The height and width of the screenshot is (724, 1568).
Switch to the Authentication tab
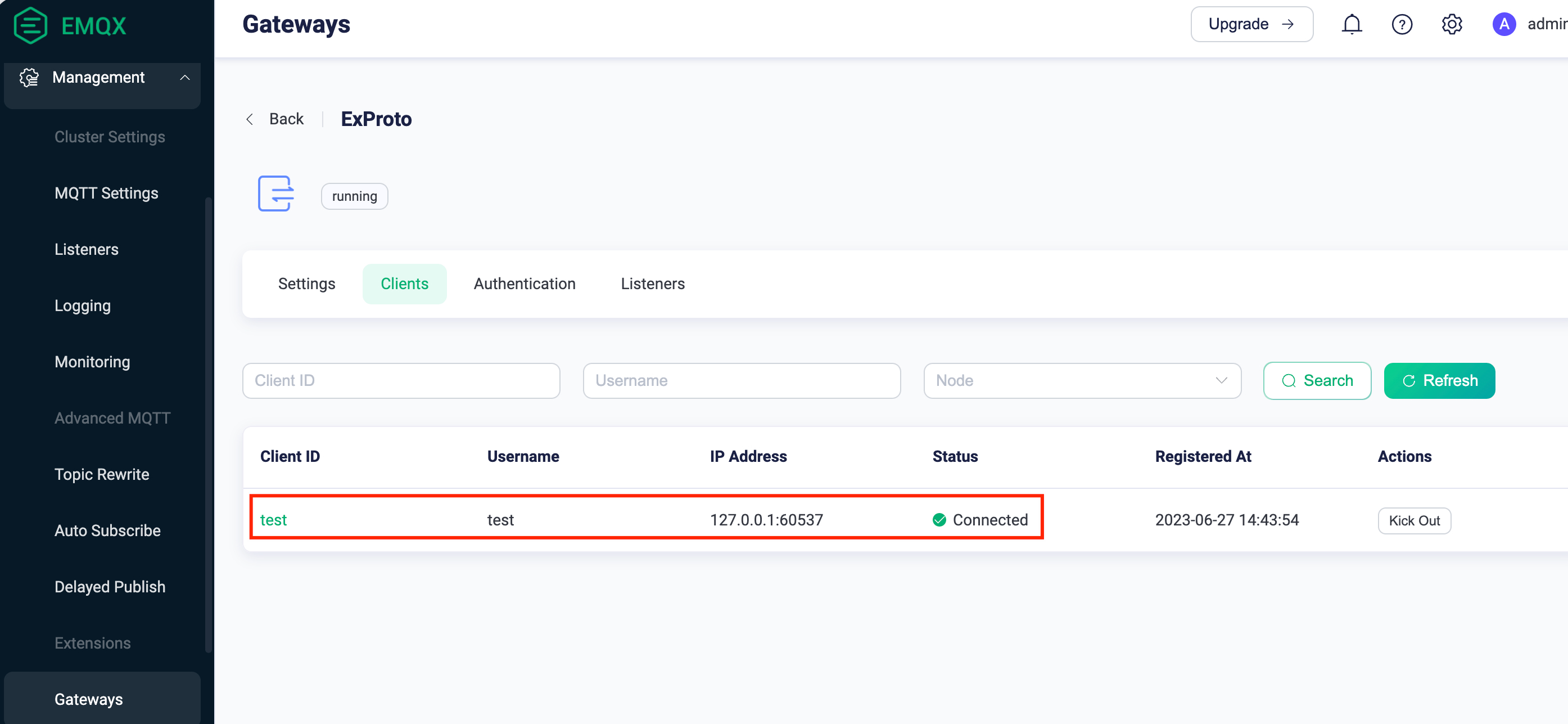coord(524,283)
